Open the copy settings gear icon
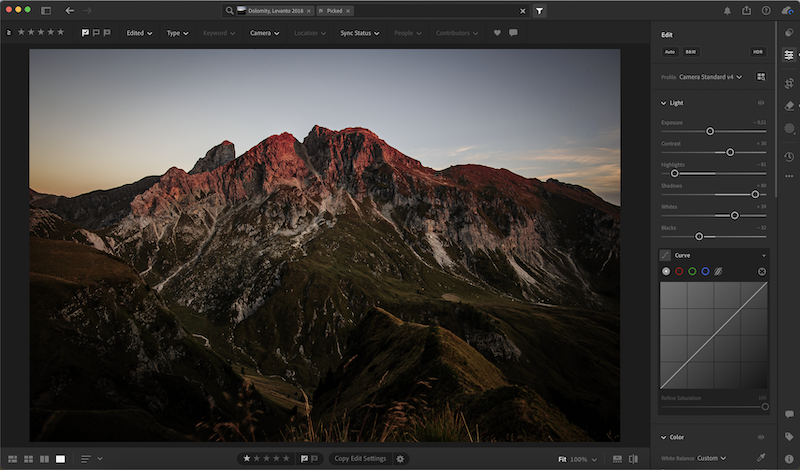This screenshot has height=470, width=800. 400,459
